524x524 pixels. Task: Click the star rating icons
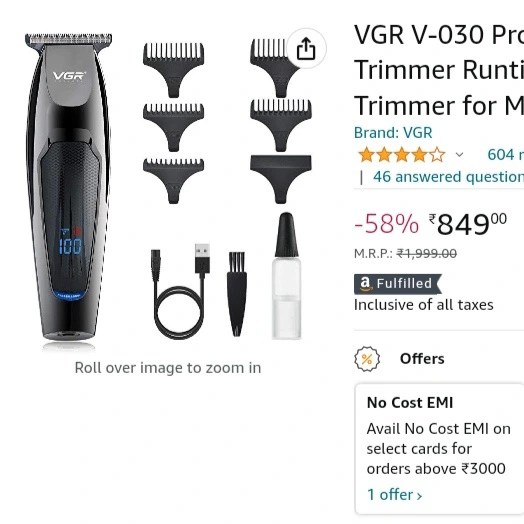(x=401, y=155)
